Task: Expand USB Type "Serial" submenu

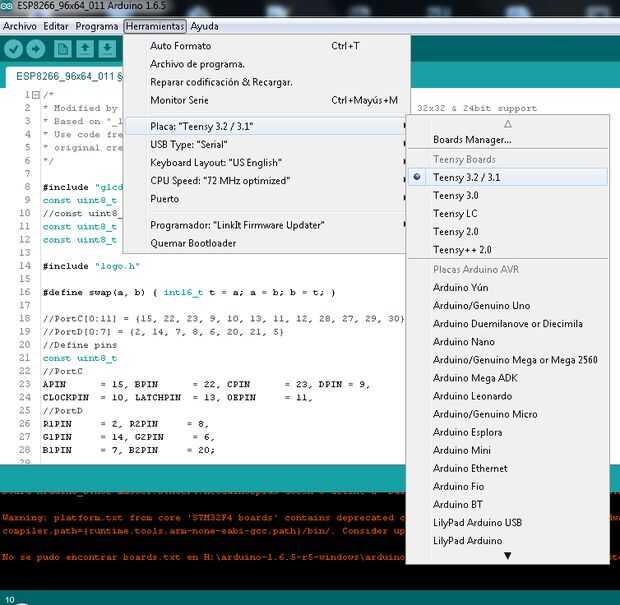Action: tap(265, 145)
